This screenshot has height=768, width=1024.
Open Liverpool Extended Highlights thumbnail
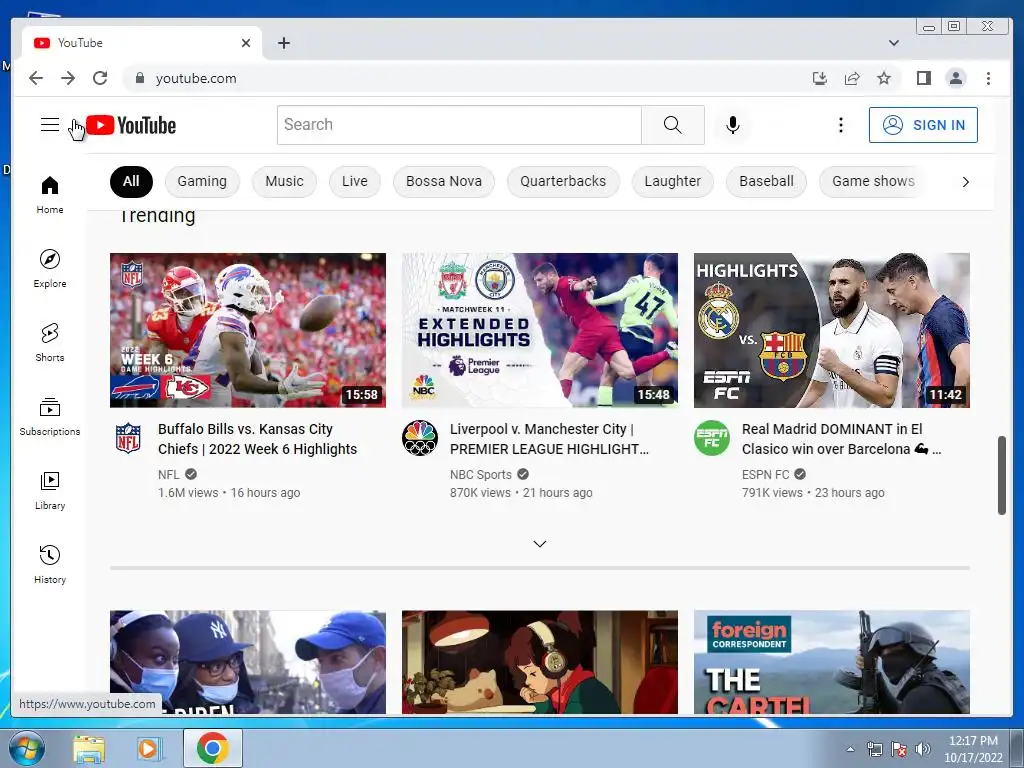click(x=539, y=330)
